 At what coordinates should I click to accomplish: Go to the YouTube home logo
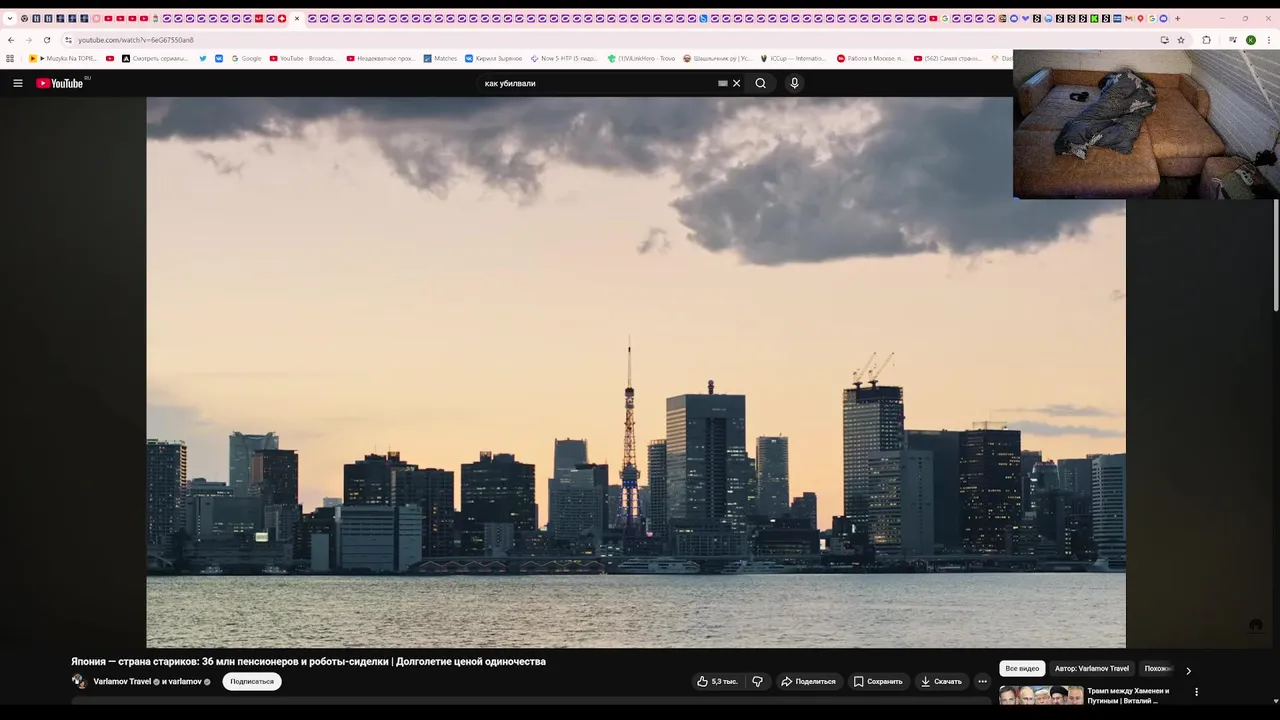click(x=60, y=83)
